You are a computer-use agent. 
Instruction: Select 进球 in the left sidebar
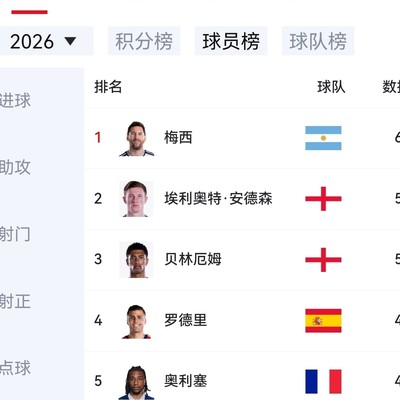coord(15,101)
